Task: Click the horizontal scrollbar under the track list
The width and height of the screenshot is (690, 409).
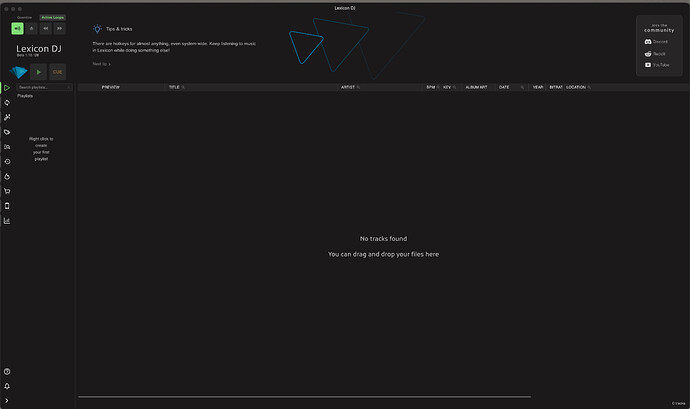Action: pos(305,397)
